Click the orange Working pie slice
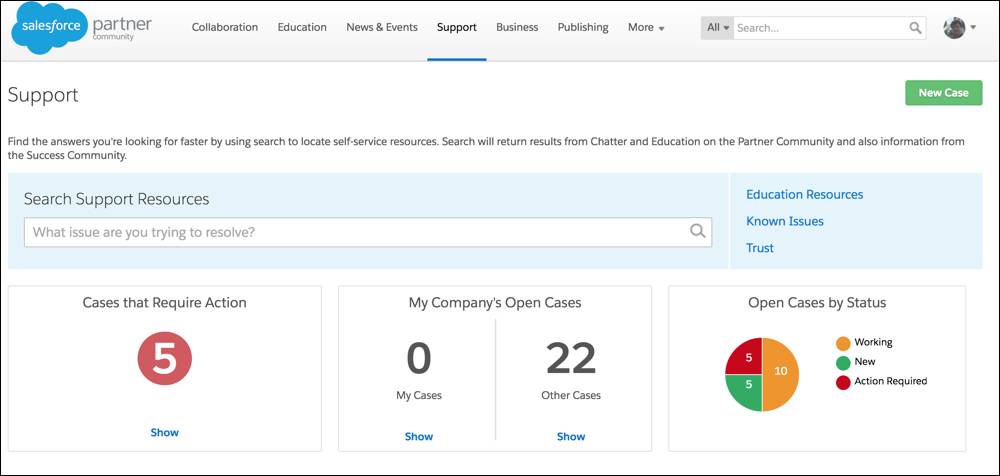1000x476 pixels. coord(781,375)
